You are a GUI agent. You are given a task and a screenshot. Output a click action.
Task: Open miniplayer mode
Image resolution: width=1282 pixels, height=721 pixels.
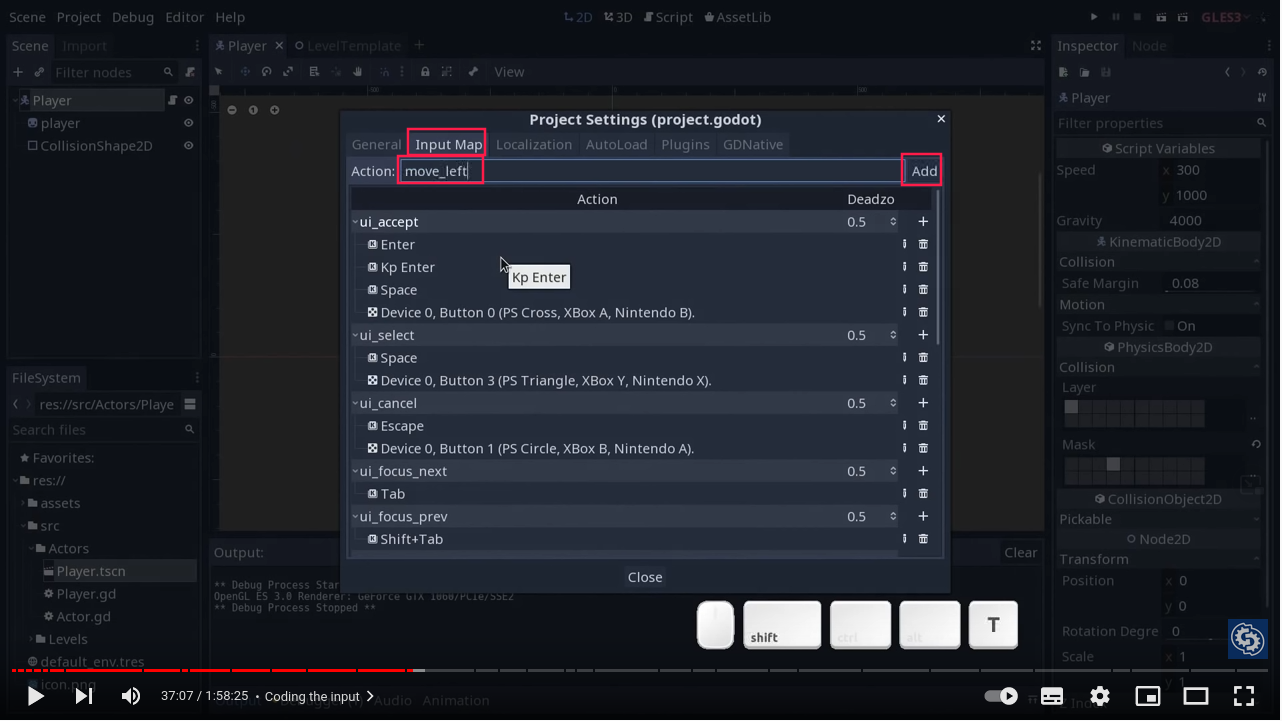pos(1148,696)
